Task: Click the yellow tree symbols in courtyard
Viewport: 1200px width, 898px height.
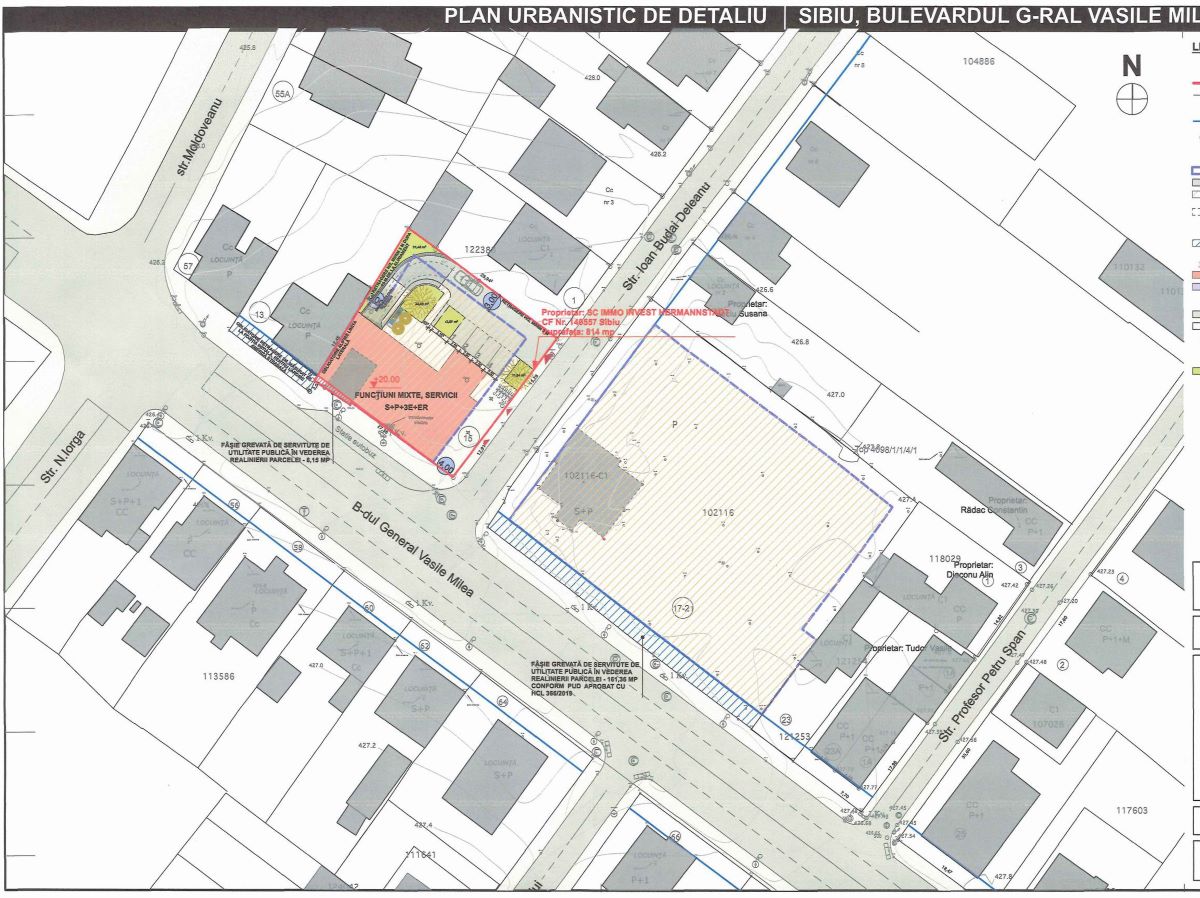Action: click(x=400, y=321)
